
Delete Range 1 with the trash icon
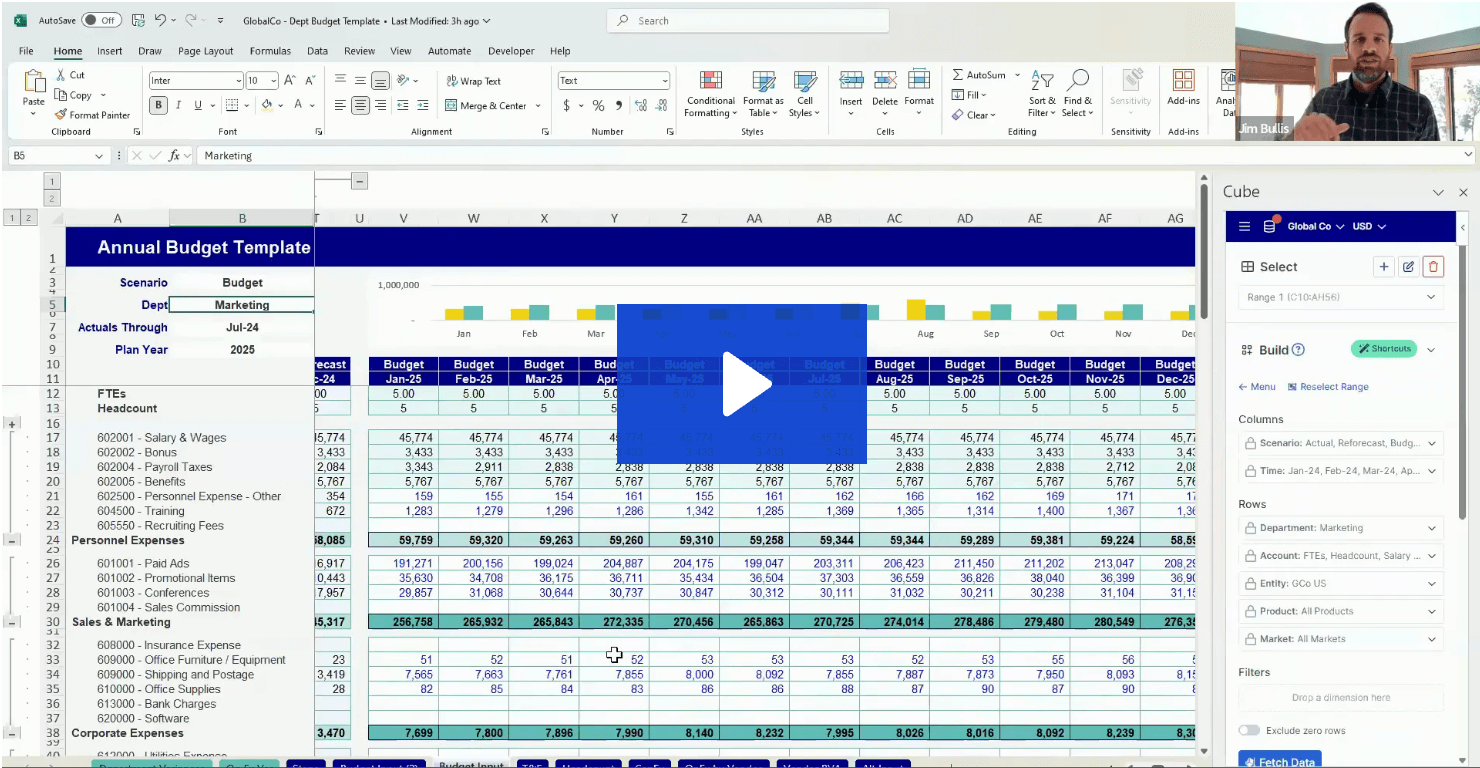(x=1432, y=266)
